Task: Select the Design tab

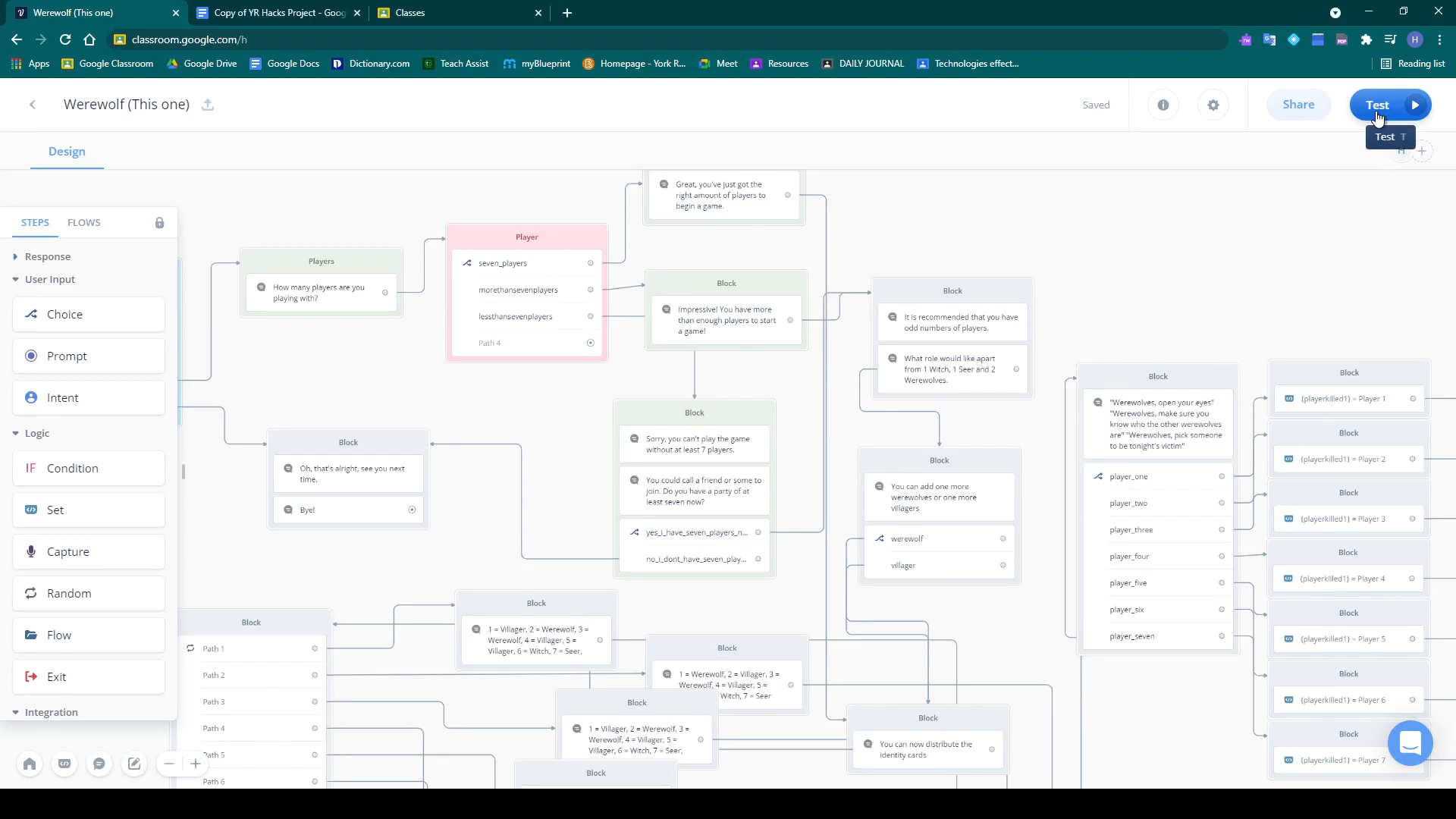Action: pos(67,152)
